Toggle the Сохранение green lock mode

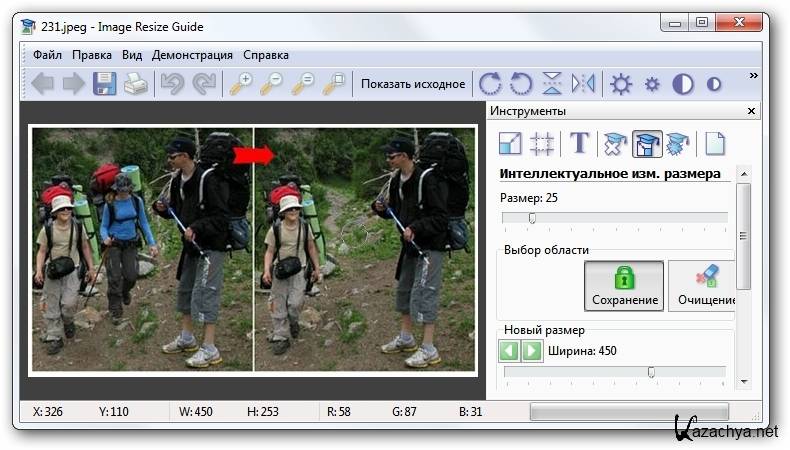pyautogui.click(x=624, y=286)
